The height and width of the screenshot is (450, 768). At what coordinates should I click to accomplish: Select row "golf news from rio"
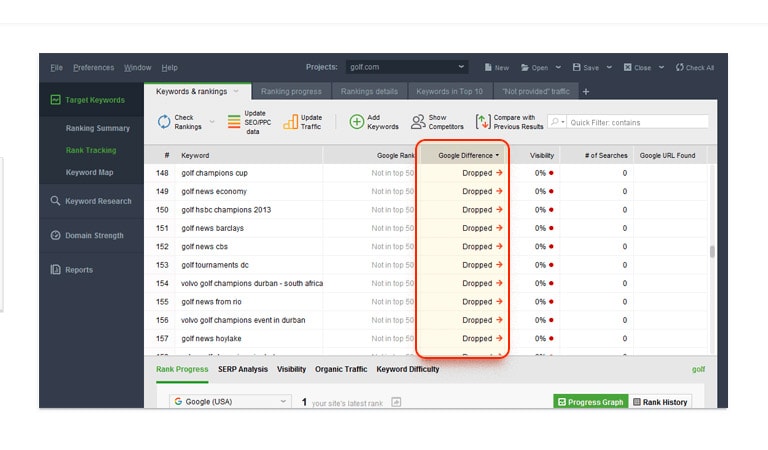click(426, 302)
